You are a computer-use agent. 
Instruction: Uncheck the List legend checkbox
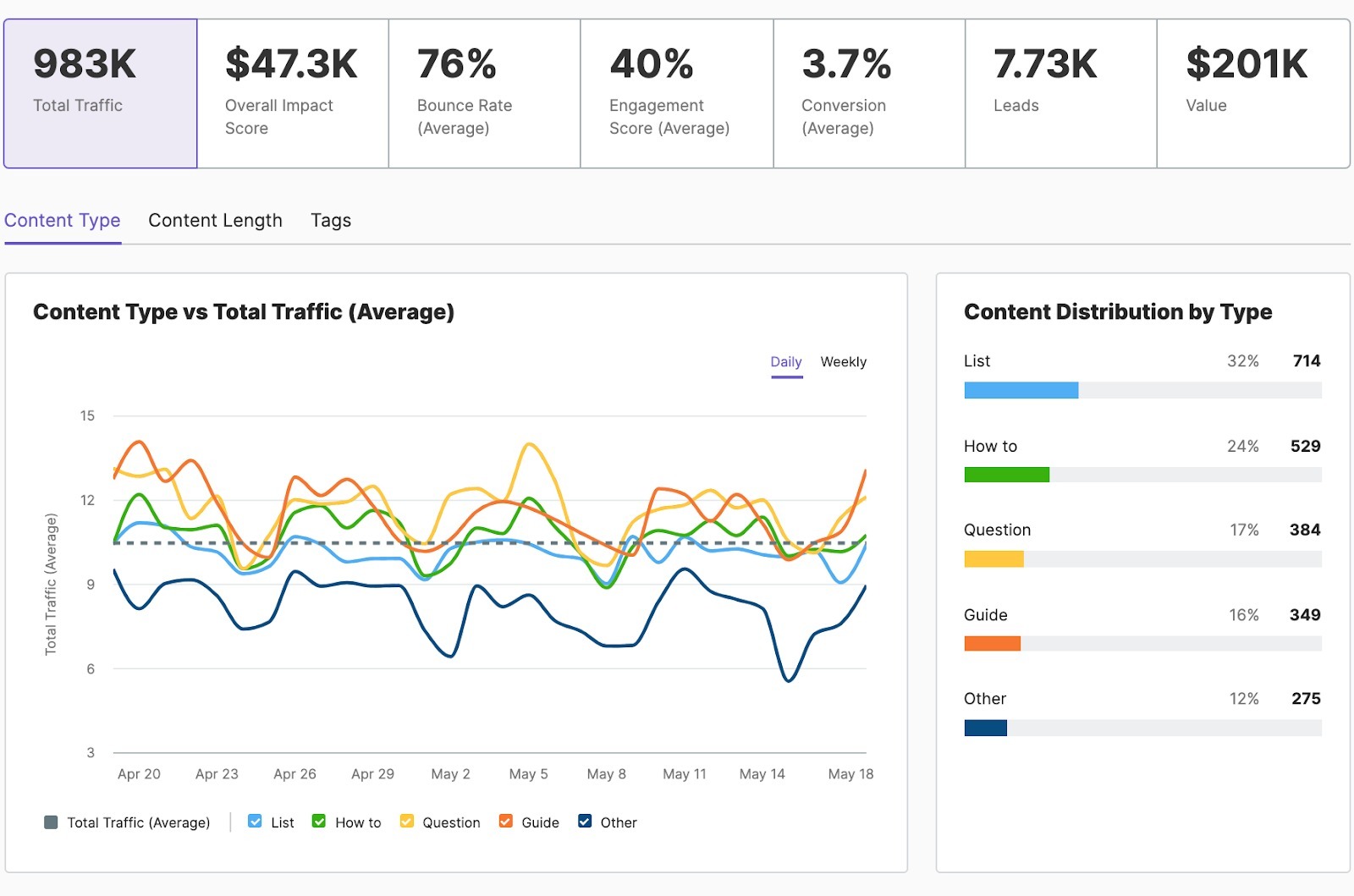[255, 822]
